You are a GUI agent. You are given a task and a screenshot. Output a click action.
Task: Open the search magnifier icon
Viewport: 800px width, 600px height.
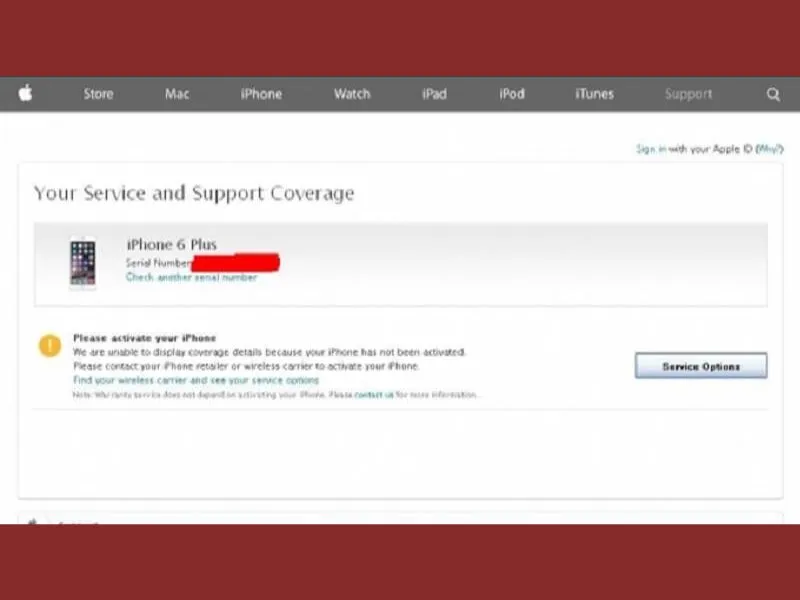773,94
